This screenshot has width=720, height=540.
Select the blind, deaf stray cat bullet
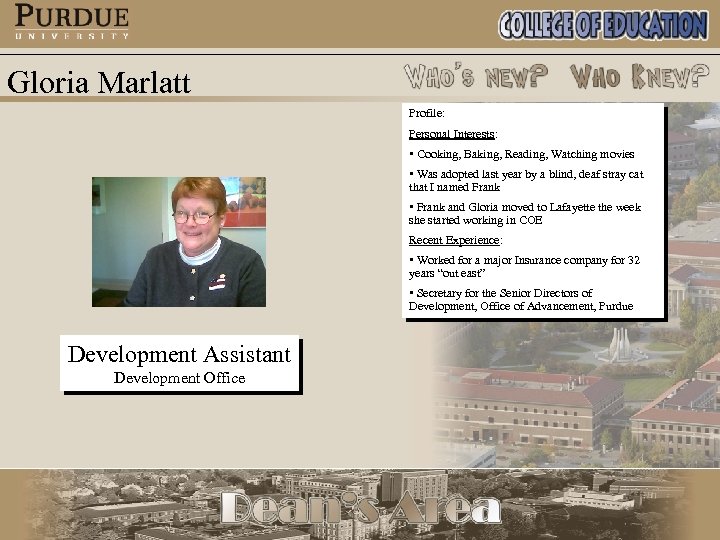526,180
